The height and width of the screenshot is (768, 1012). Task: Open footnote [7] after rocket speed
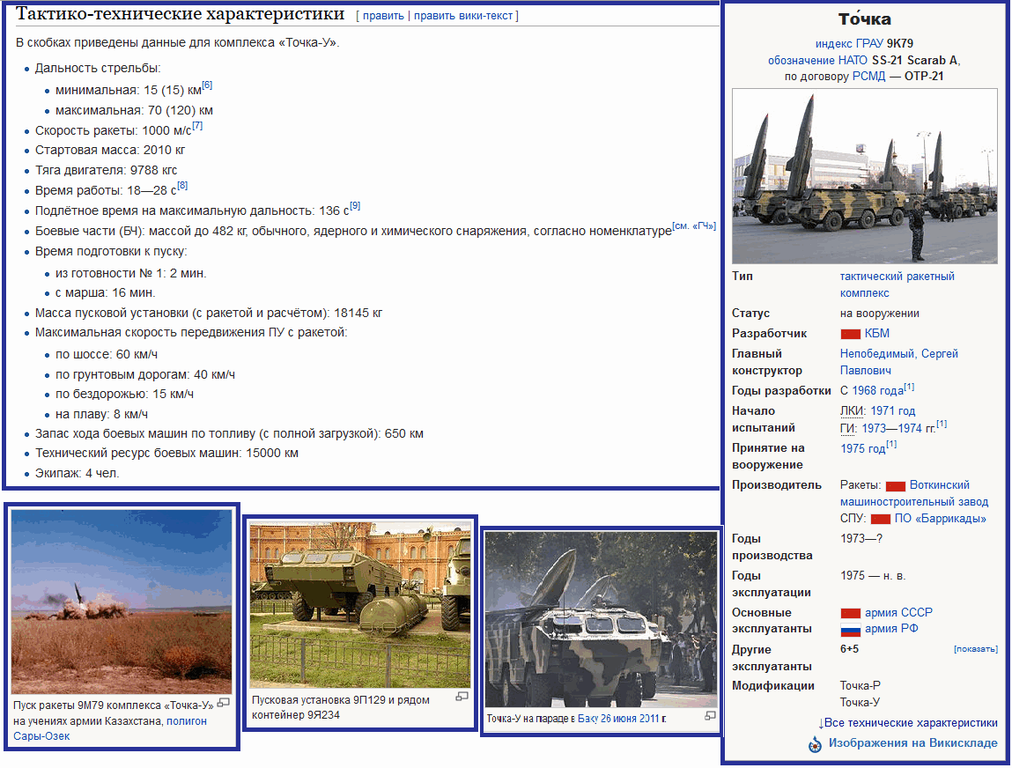[x=197, y=126]
